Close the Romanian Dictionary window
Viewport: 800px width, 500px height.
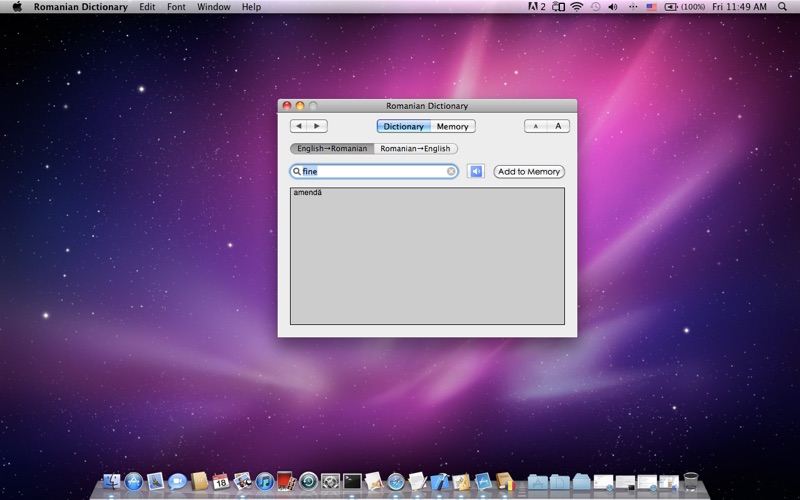coord(287,106)
